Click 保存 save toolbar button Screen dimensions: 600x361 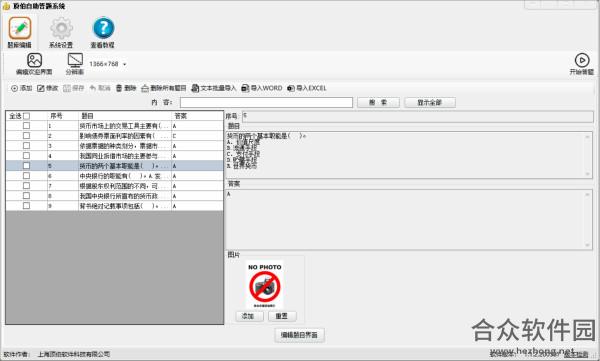[x=73, y=88]
